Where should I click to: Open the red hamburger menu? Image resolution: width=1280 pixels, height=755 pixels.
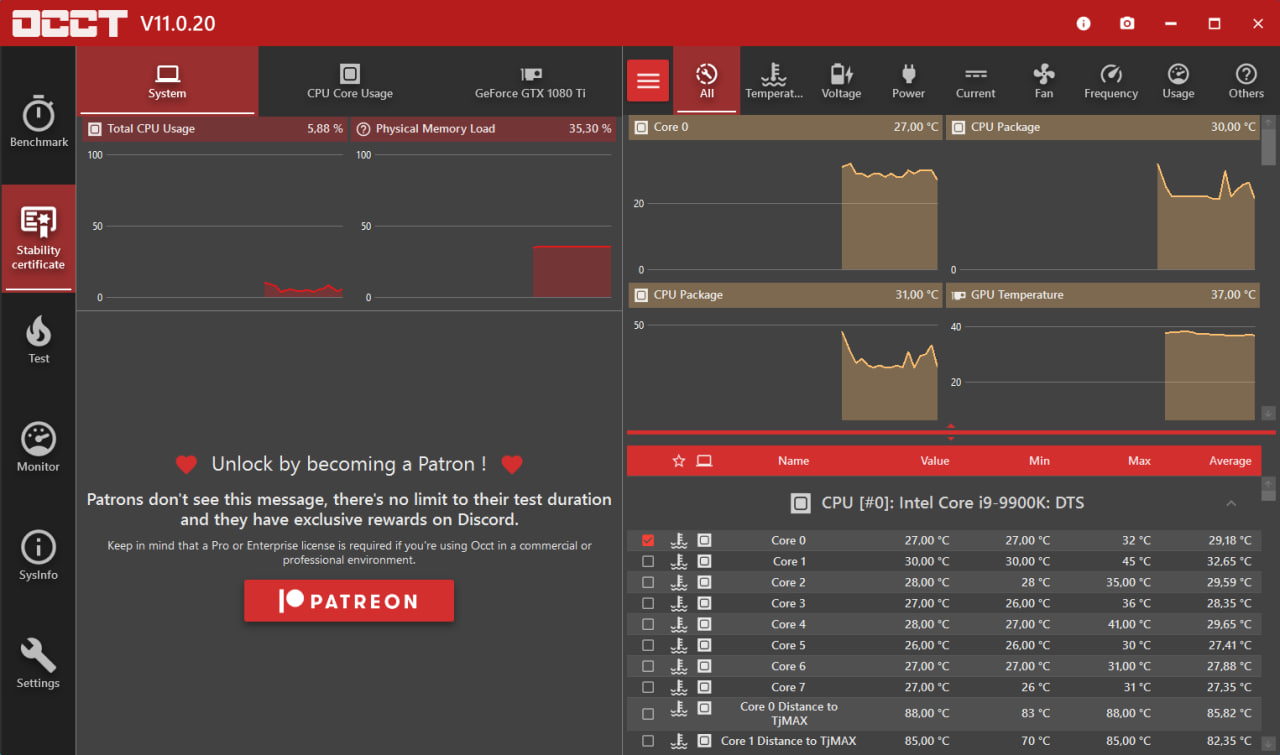[648, 80]
